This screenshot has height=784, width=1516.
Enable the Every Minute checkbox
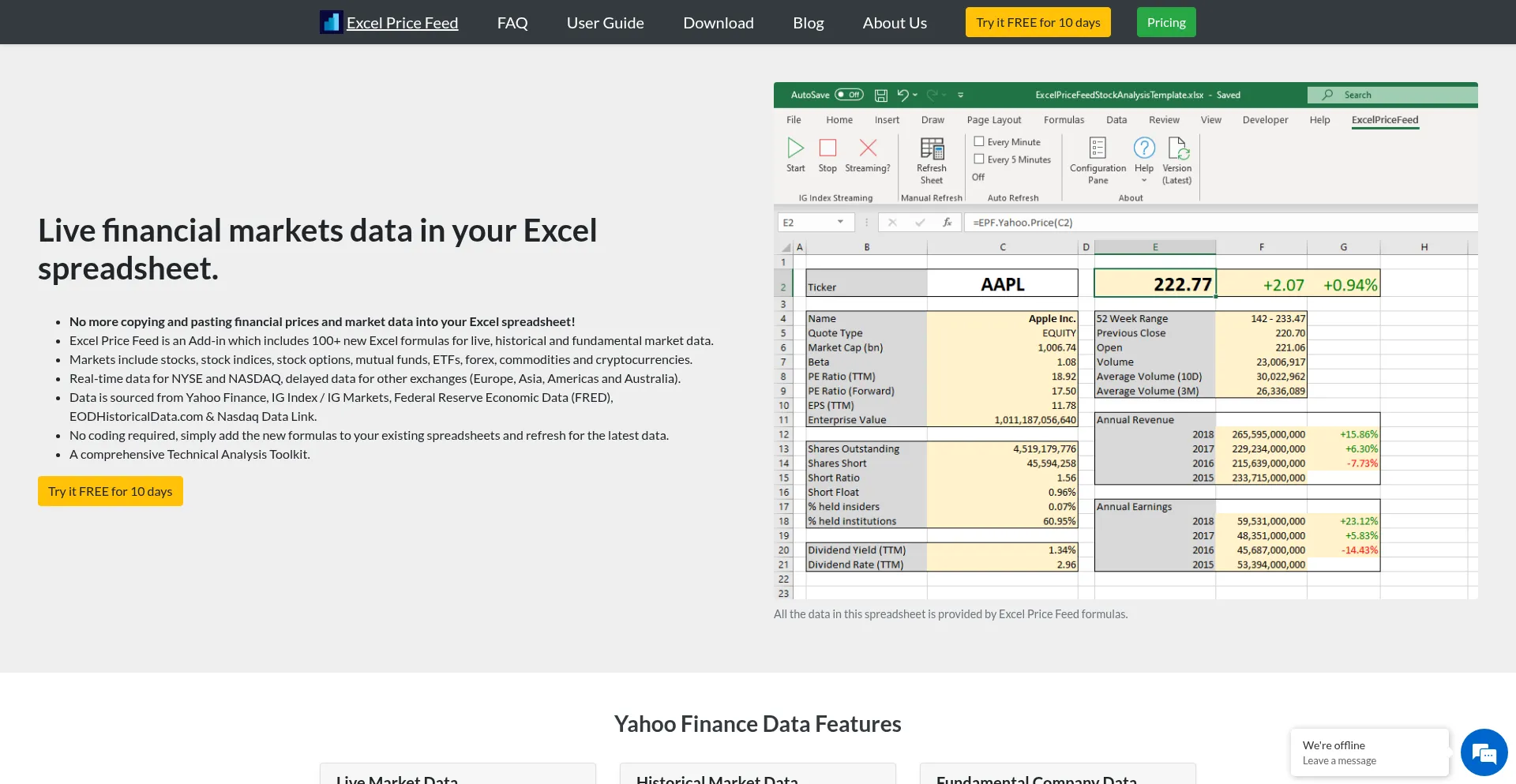click(x=979, y=141)
